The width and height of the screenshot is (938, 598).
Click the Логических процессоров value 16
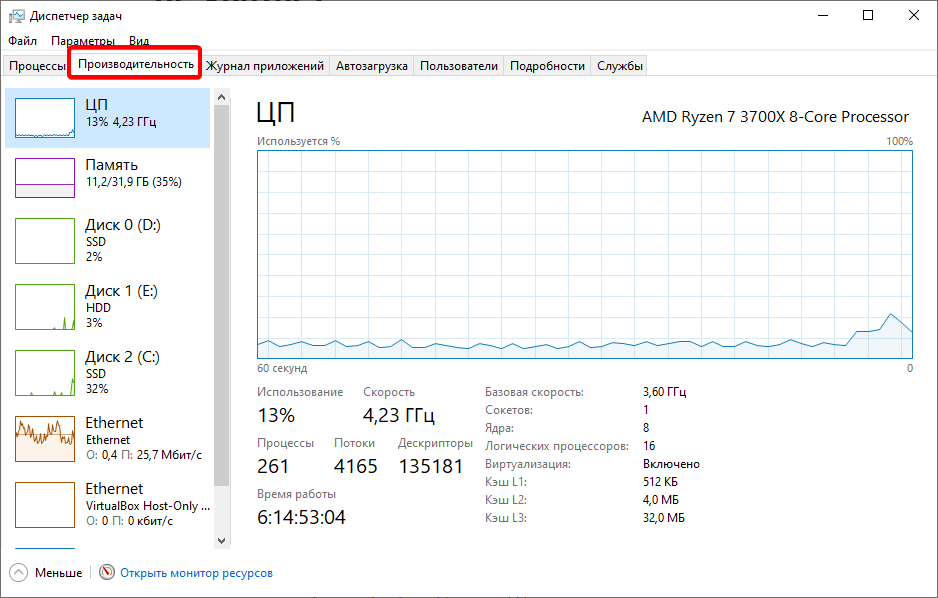point(649,446)
